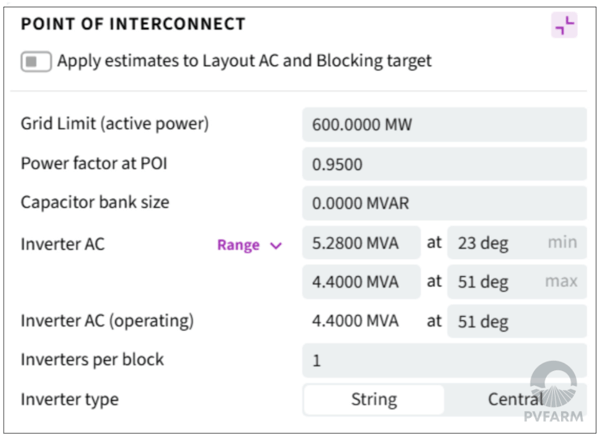Click the Inverter AC (operating) label

click(107, 321)
